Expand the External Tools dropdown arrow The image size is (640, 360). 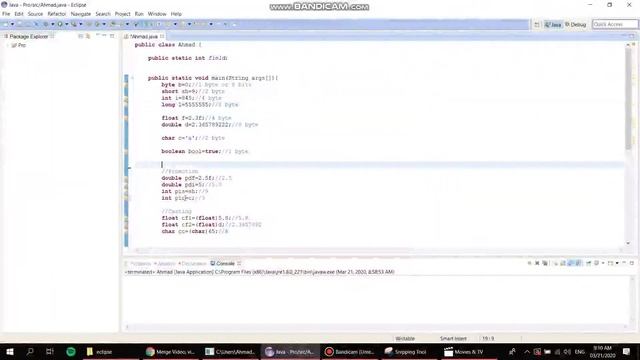pos(80,24)
